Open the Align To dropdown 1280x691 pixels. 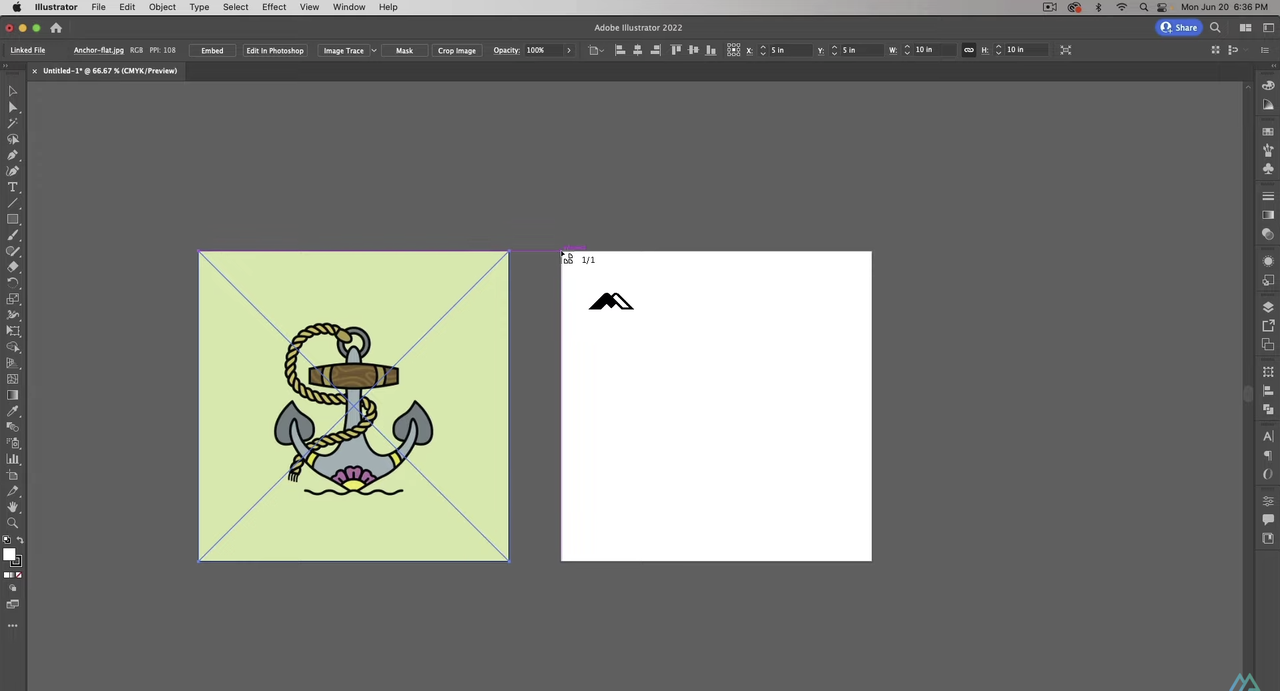click(x=595, y=50)
